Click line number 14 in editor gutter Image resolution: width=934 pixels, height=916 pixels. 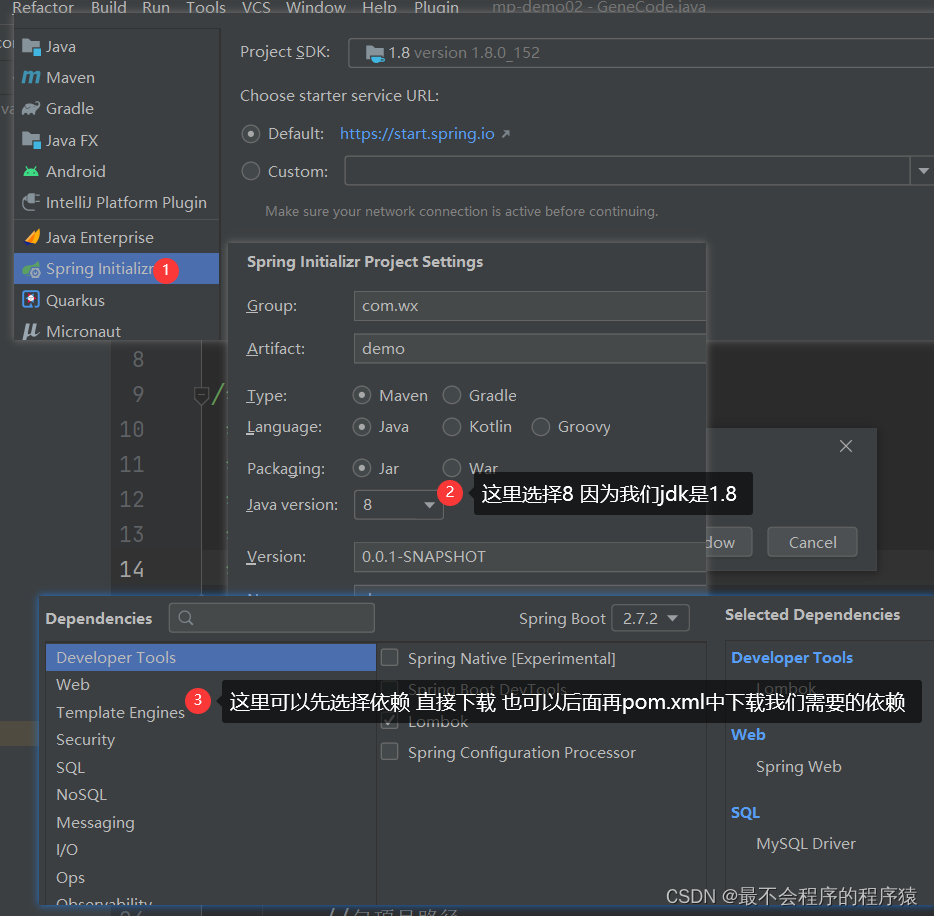click(x=132, y=569)
